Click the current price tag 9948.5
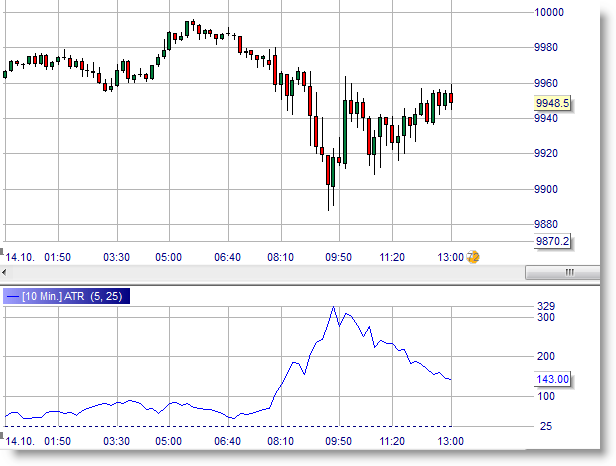Image resolution: width=616 pixels, height=466 pixels. (552, 102)
